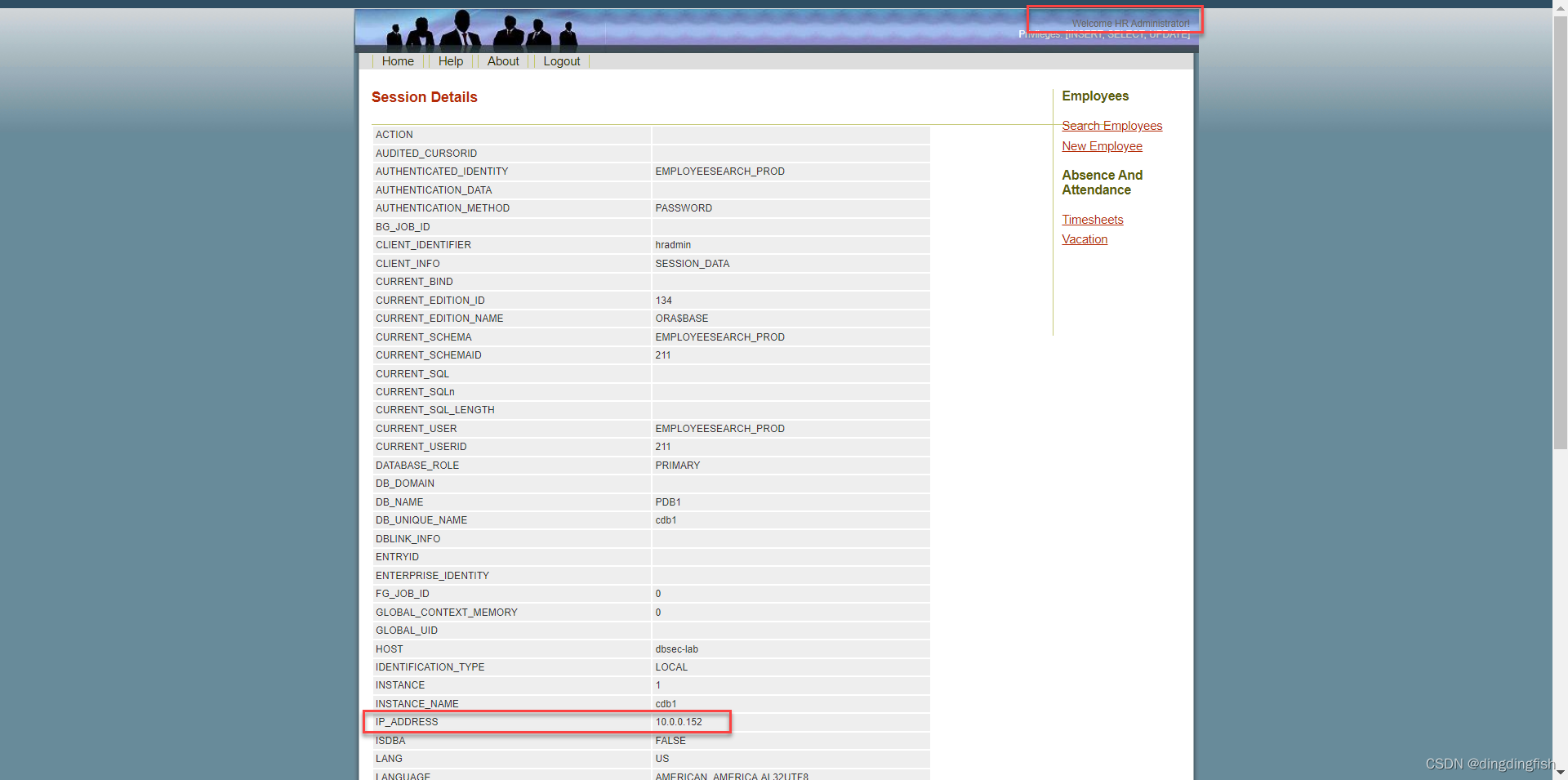Select the LOCAL identification type value
Image resolution: width=1568 pixels, height=780 pixels.
click(671, 667)
